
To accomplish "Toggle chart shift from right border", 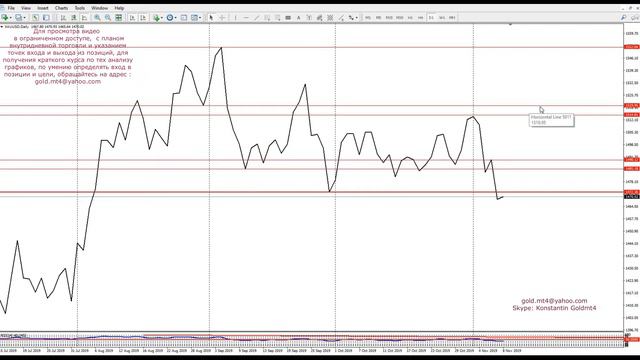I will [x=143, y=18].
